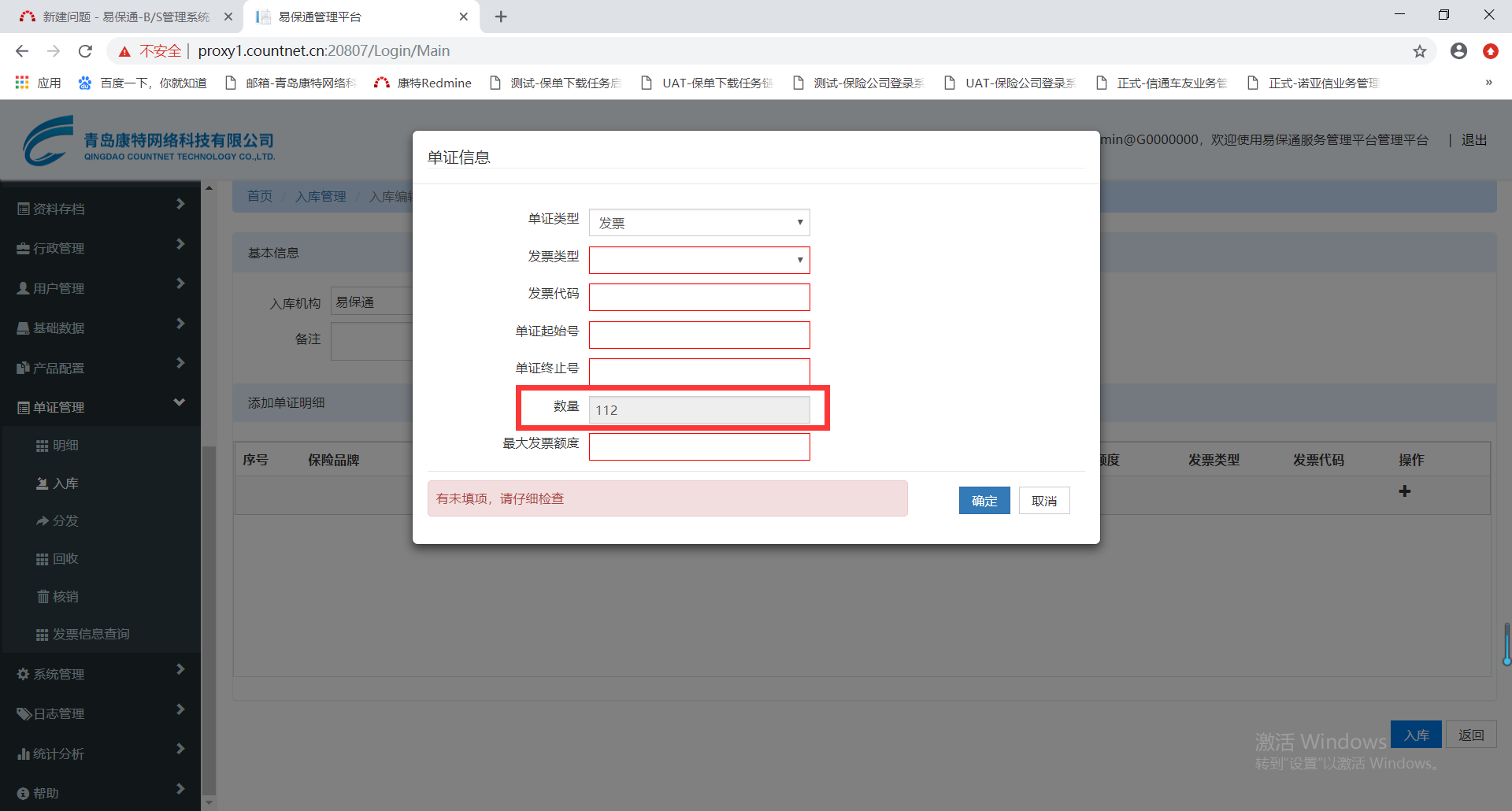Screen dimensions: 1512x811
Task: Click the 资料存档 archive icon
Action: (24, 209)
